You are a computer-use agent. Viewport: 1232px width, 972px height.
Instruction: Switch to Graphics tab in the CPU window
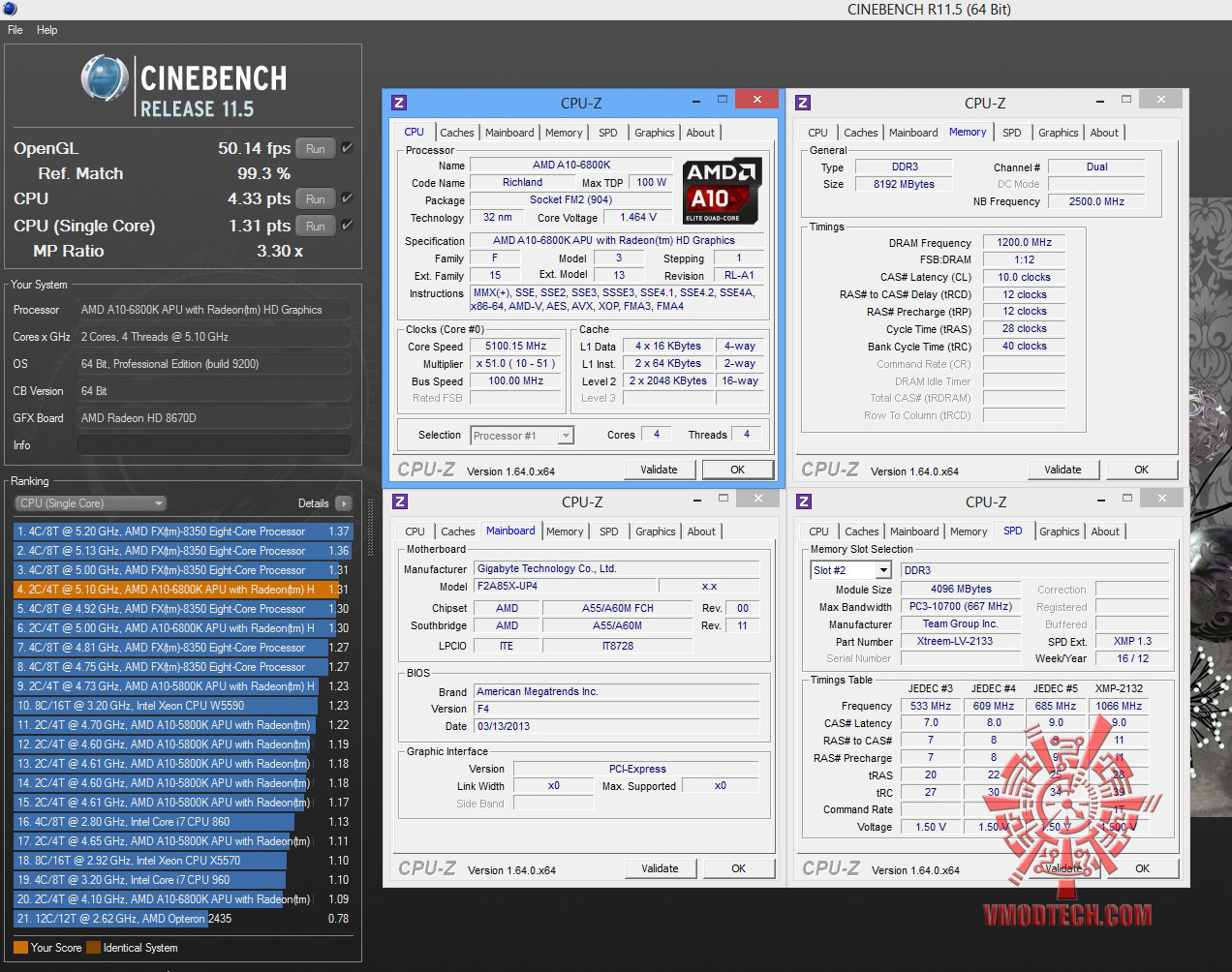(655, 133)
